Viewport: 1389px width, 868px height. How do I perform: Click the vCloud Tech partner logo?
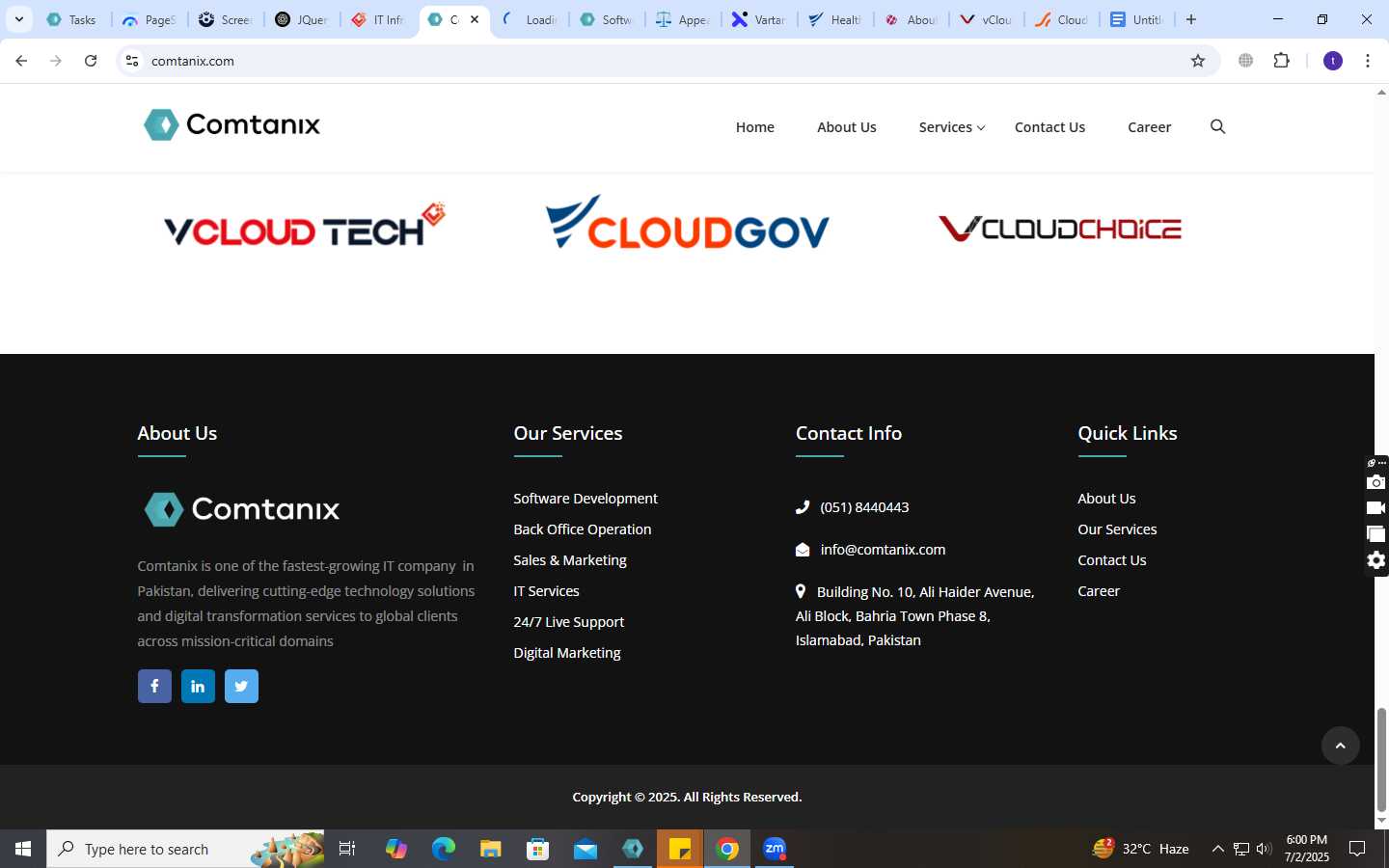[304, 225]
